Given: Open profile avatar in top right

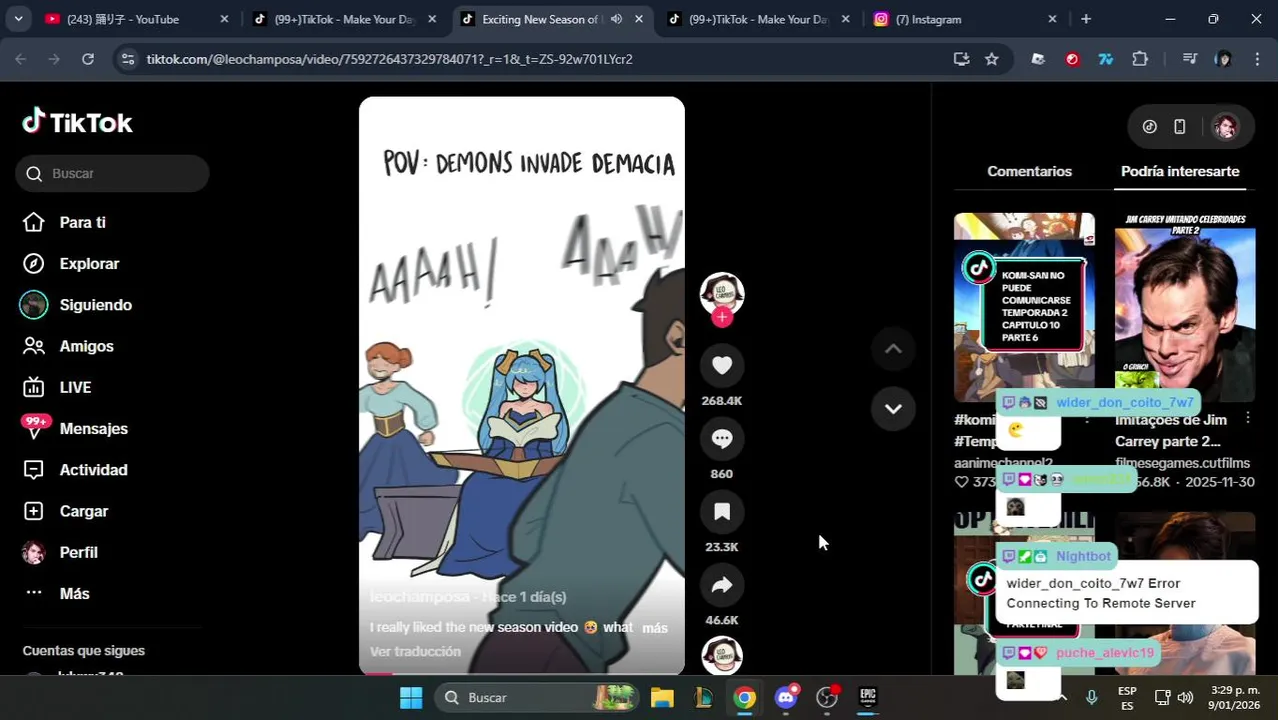Looking at the screenshot, I should click(x=1225, y=127).
